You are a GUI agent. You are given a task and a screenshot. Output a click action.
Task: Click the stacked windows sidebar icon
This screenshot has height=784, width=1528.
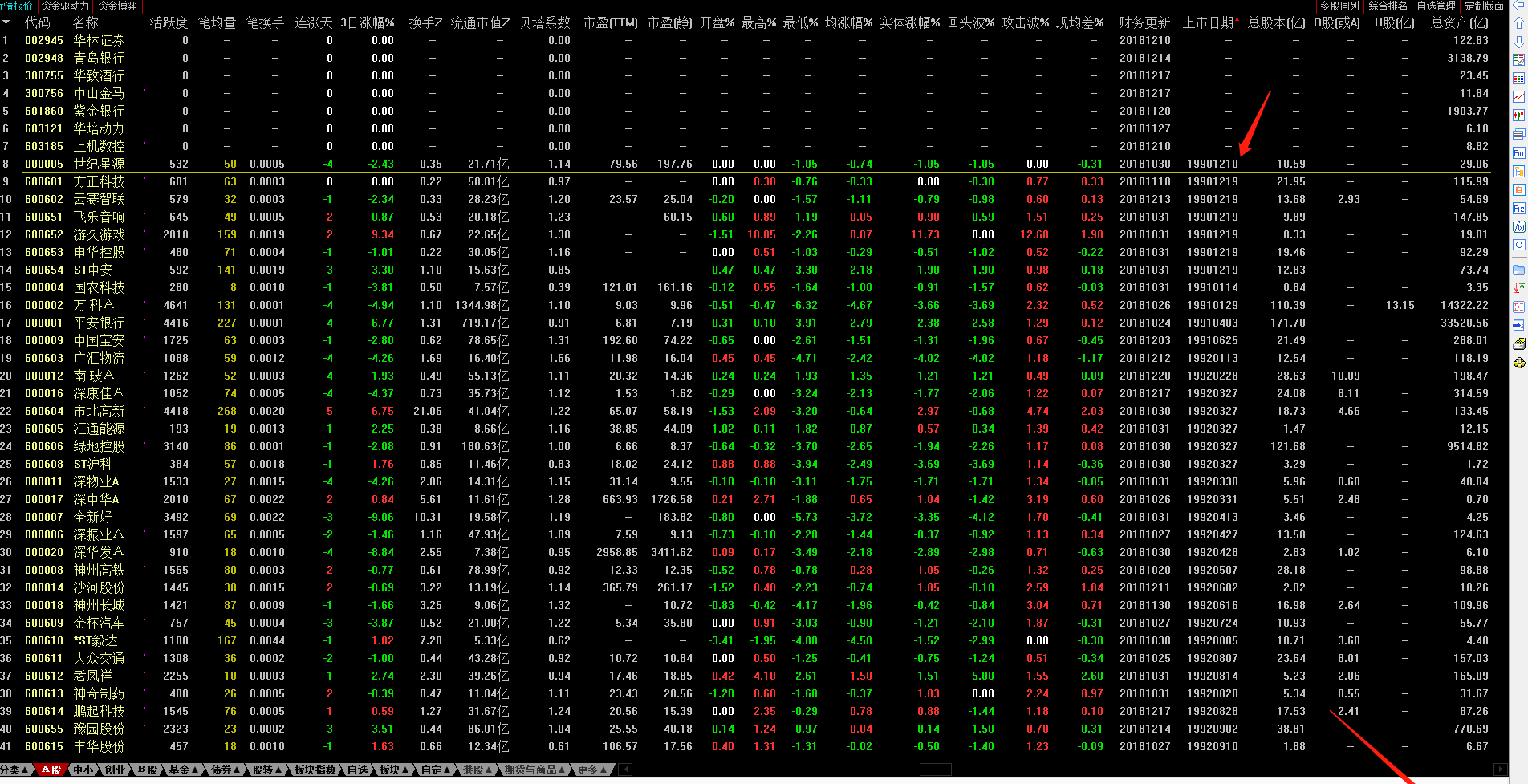click(1518, 134)
